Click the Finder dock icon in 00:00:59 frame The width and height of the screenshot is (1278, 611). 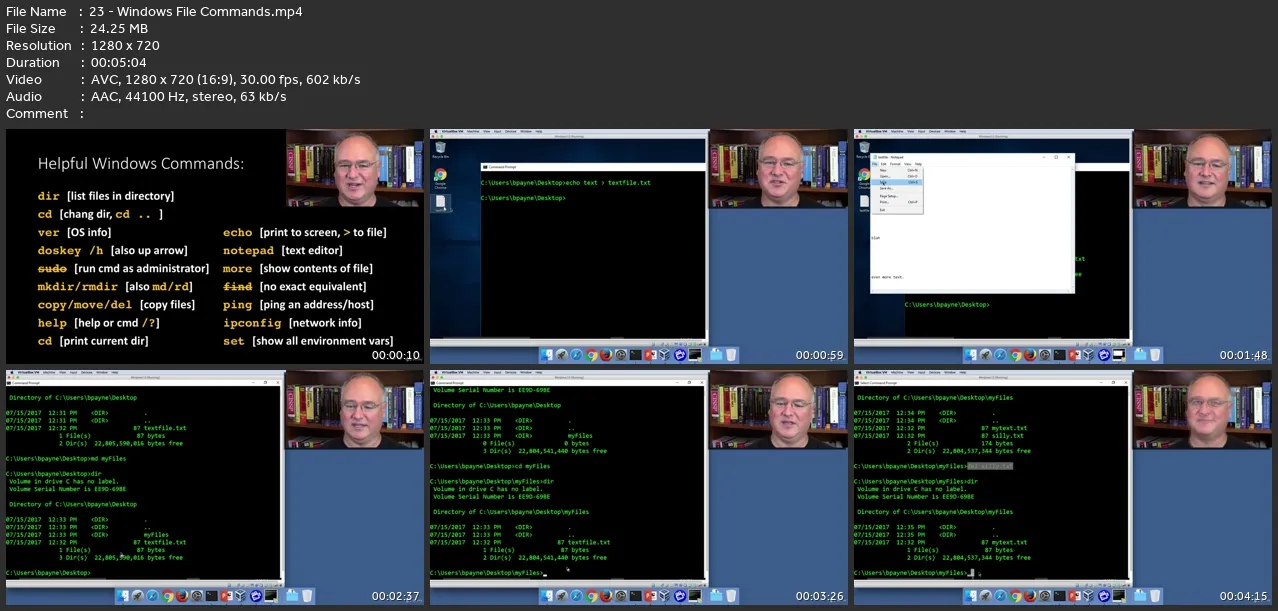(x=547, y=355)
